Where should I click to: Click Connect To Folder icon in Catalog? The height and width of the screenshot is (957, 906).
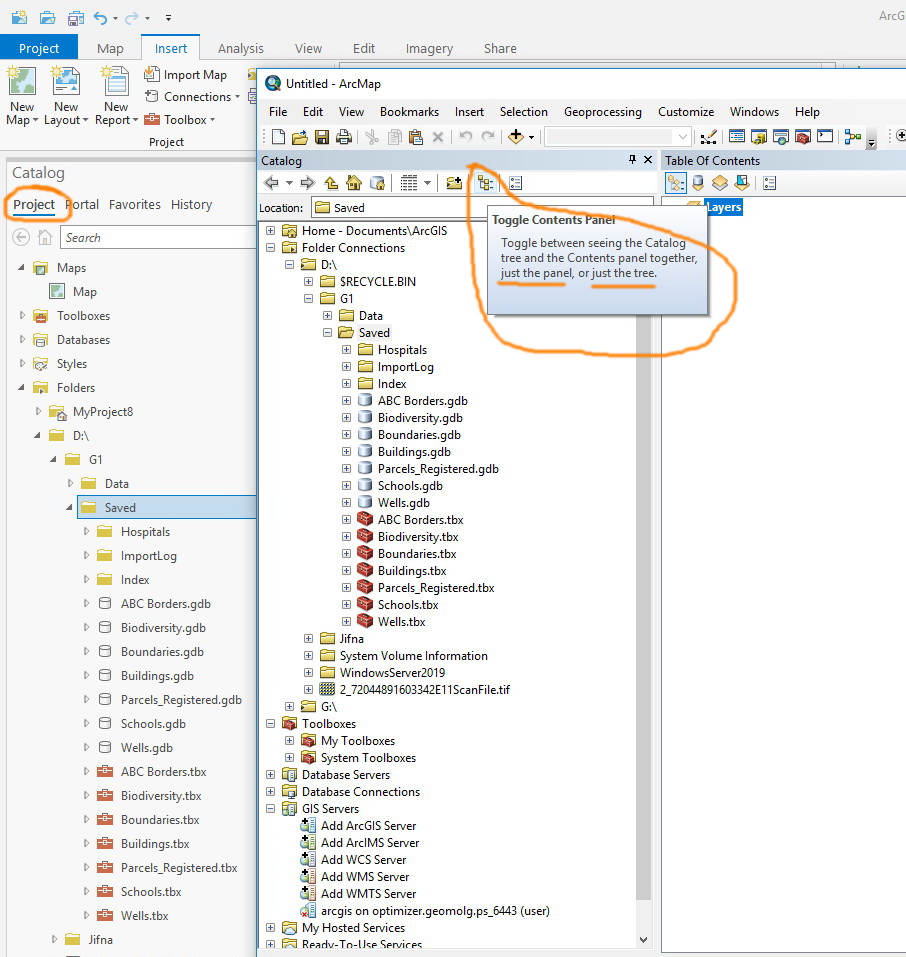(454, 182)
